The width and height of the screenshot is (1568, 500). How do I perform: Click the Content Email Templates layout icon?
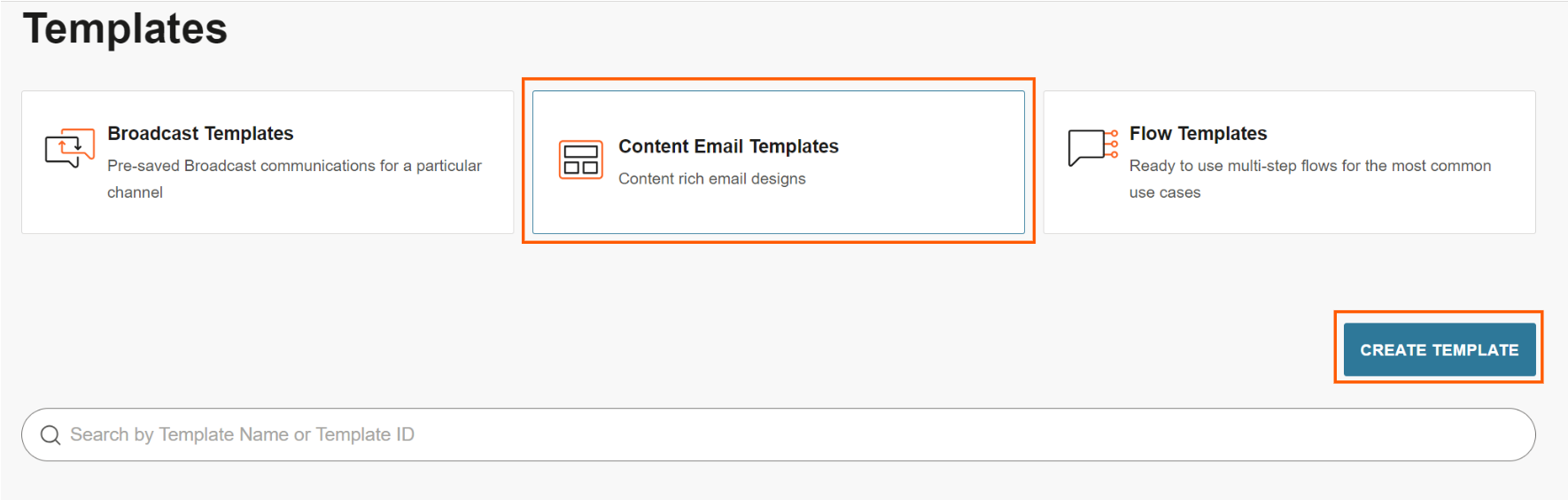581,160
